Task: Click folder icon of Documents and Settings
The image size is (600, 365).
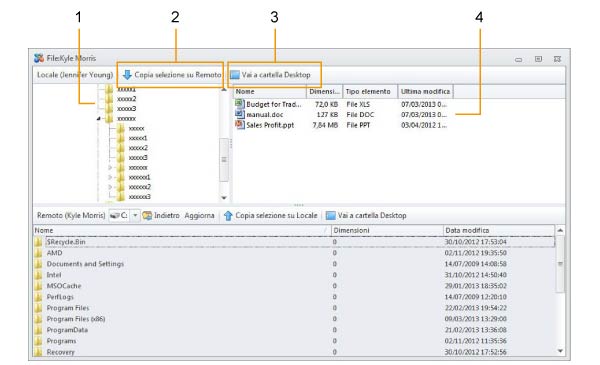Action: 38,264
